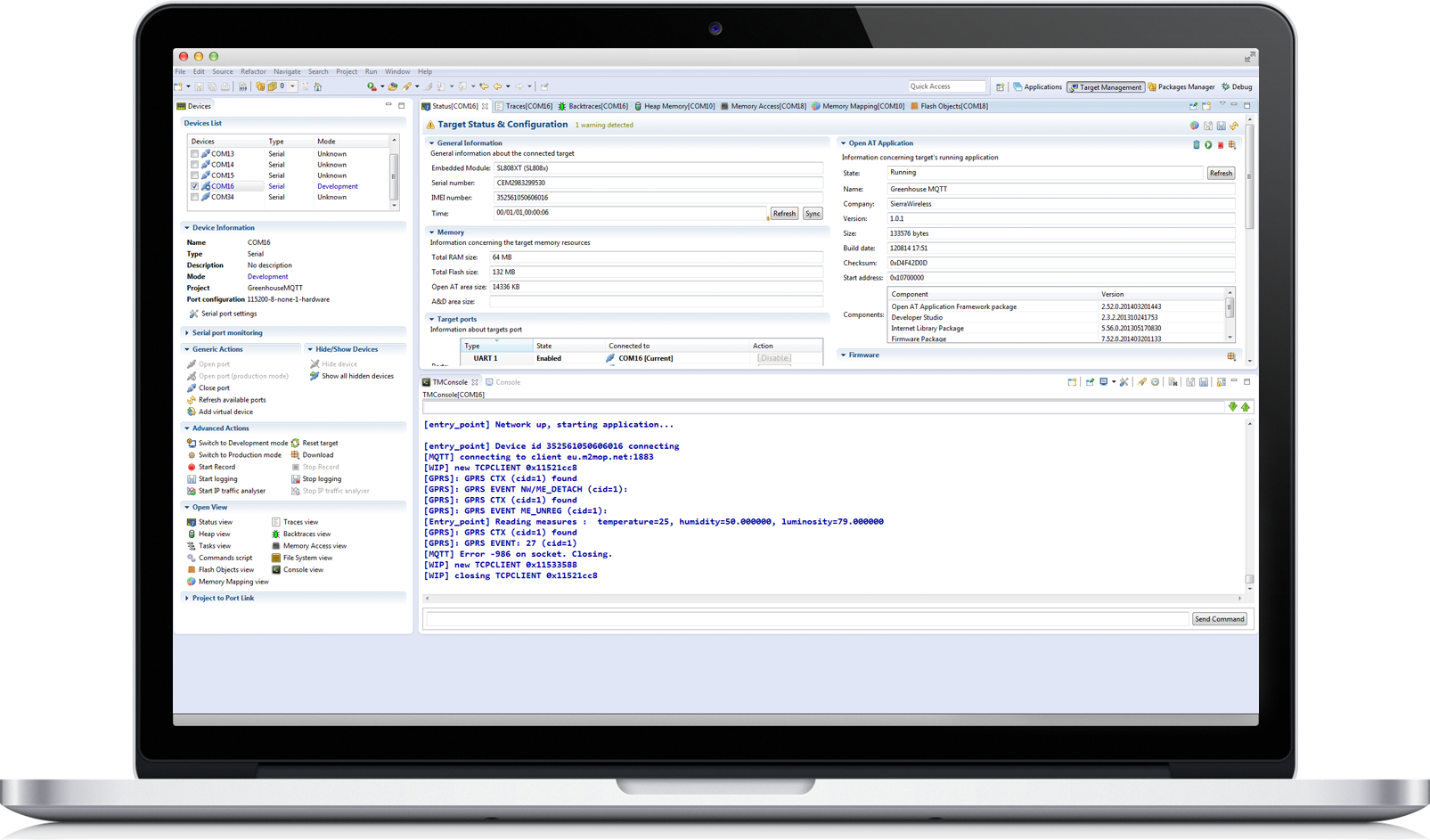Click Switch to Production mode
The width and height of the screenshot is (1430, 840).
[x=239, y=455]
